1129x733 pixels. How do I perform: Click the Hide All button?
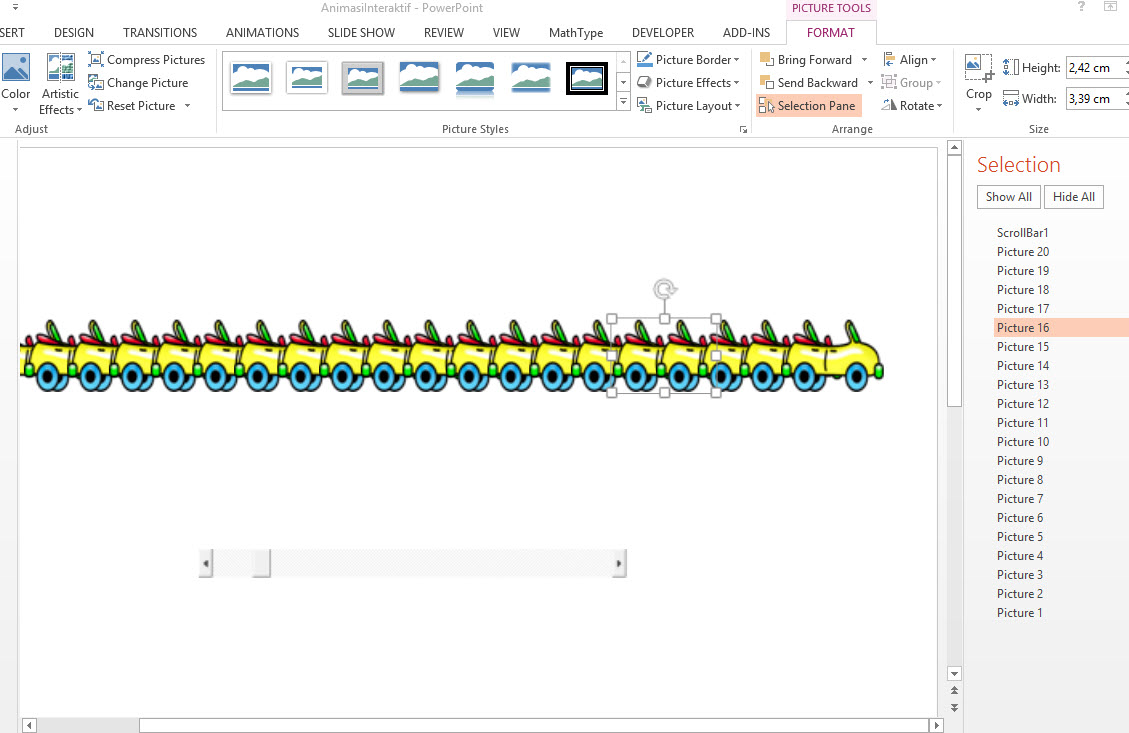(1073, 197)
